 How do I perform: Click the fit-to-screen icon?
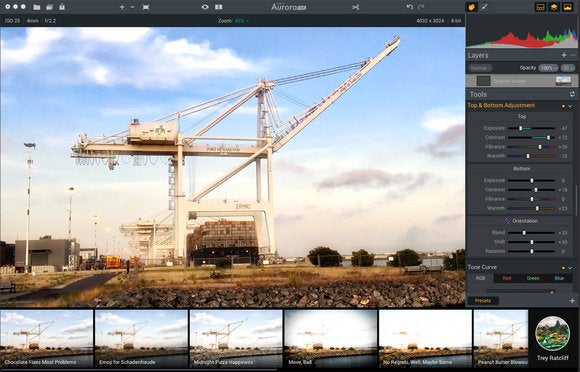click(x=146, y=7)
